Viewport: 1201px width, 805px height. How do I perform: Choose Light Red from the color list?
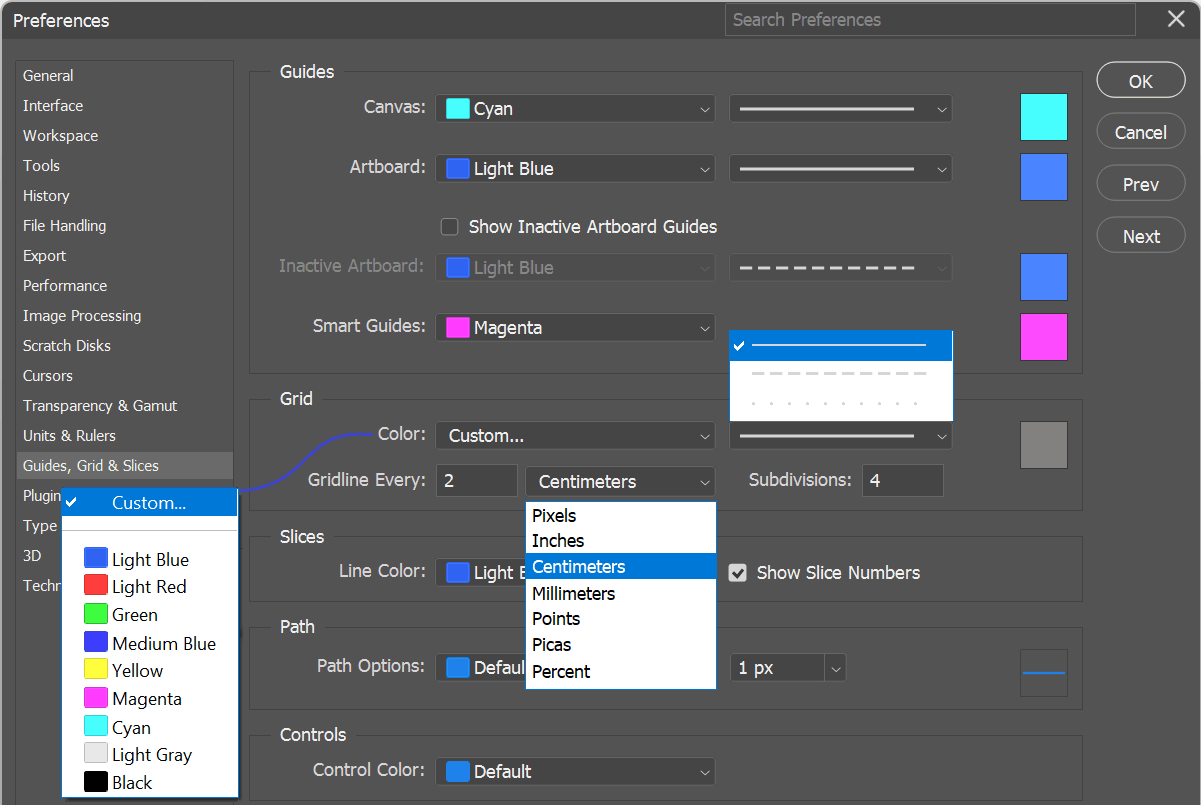(x=149, y=587)
